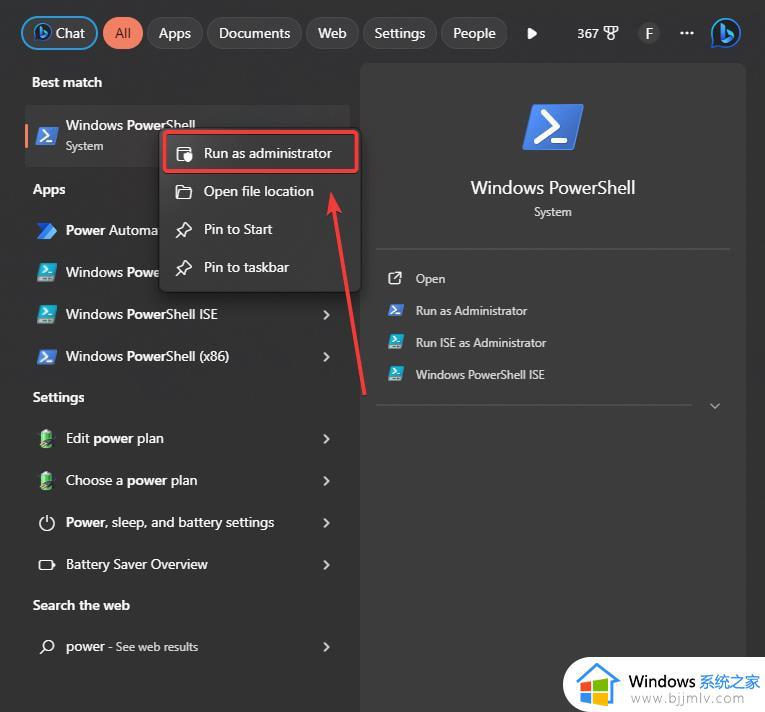The image size is (765, 712).
Task: Click the Windows PowerShell (x86) icon
Action: pos(47,357)
